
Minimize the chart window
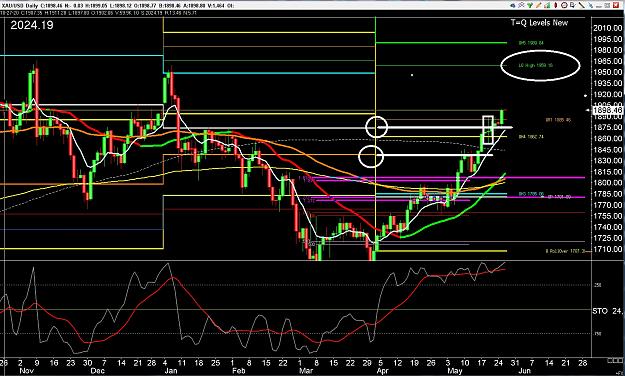click(599, 6)
